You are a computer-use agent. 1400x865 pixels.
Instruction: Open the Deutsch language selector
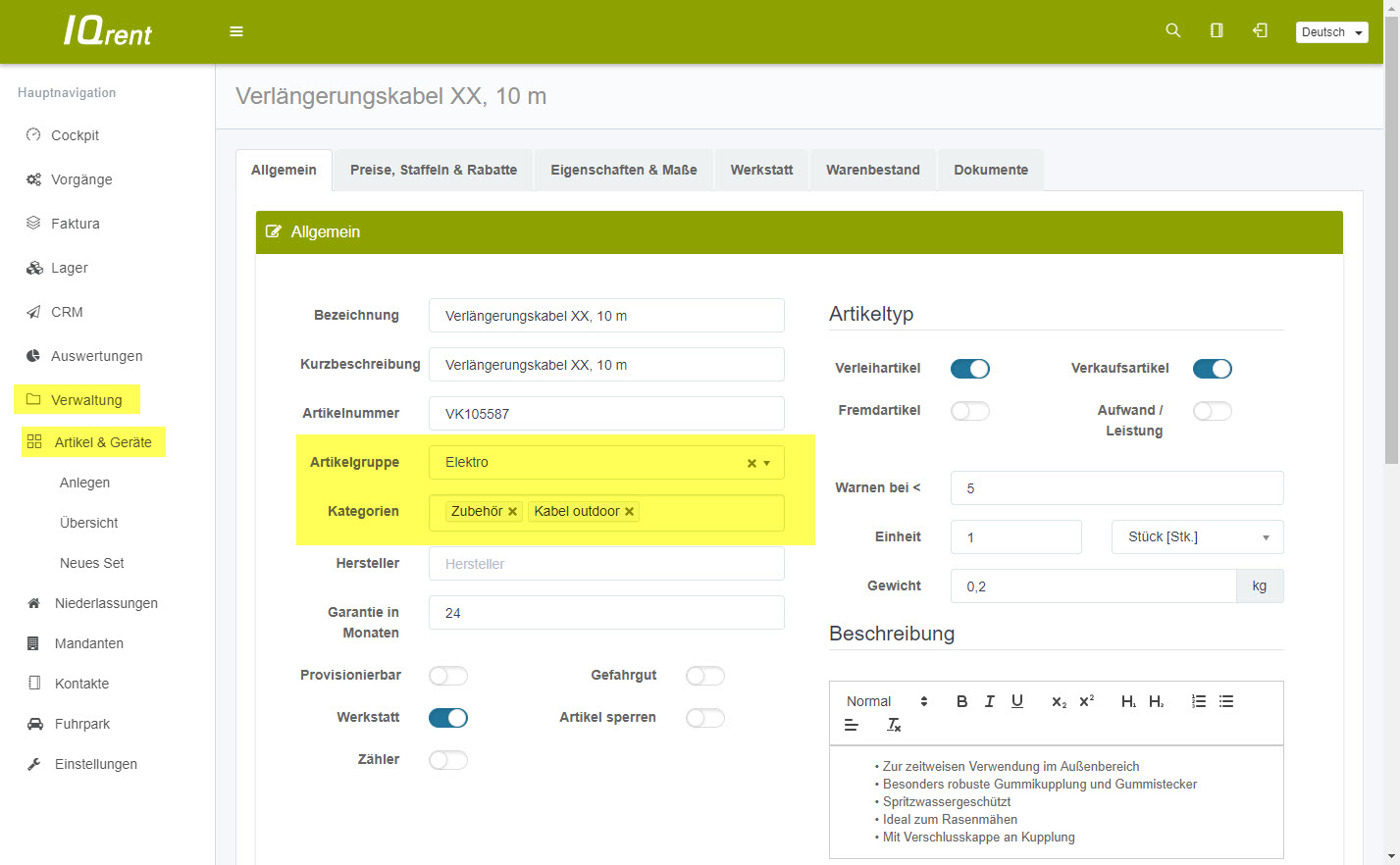pos(1331,32)
